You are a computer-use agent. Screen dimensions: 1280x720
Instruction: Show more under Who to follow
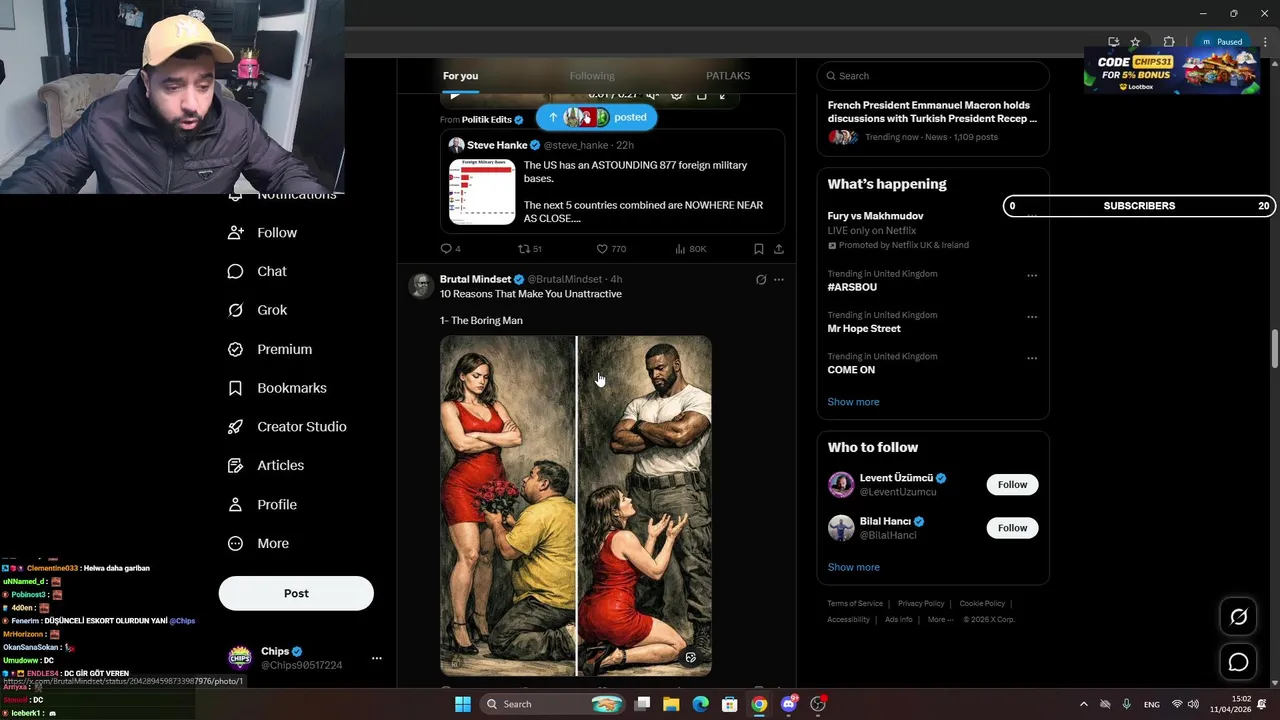853,567
